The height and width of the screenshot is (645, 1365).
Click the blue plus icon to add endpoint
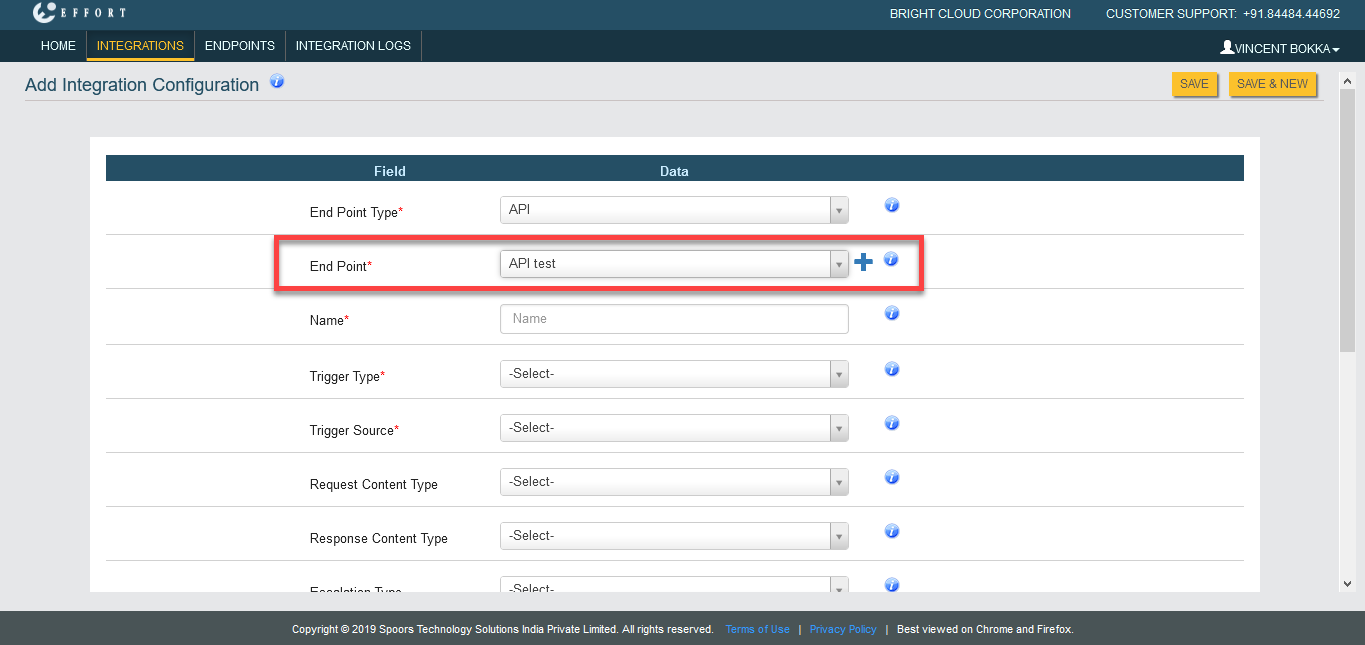863,262
